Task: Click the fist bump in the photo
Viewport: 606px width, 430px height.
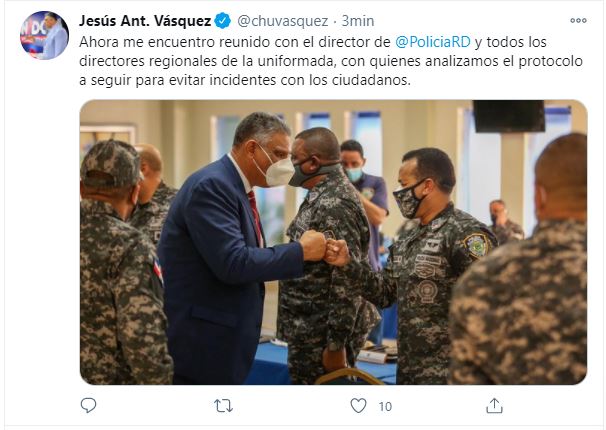Action: pos(324,247)
